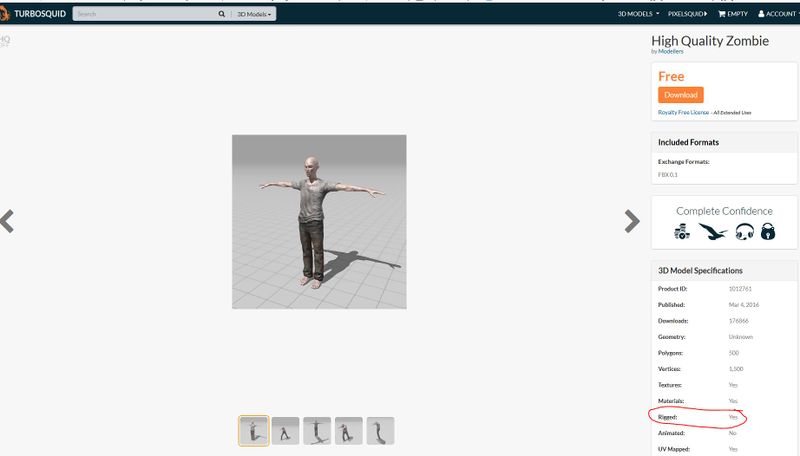The width and height of the screenshot is (800, 456).
Task: Click the Polygons value 500
Action: pyautogui.click(x=734, y=353)
